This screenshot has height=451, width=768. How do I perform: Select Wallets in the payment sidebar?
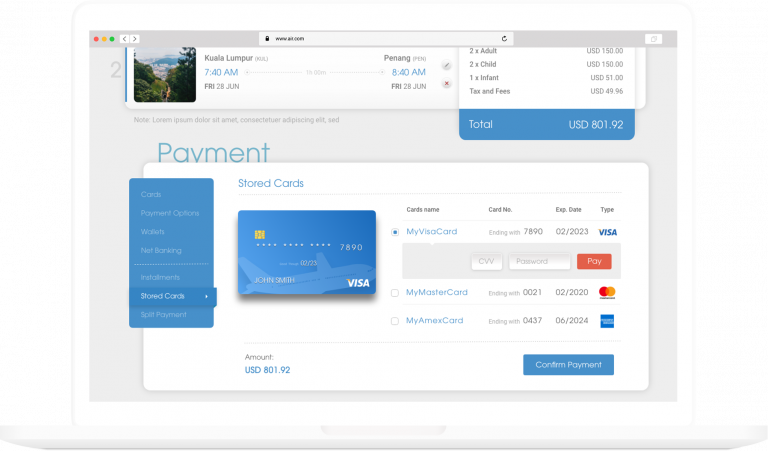tap(152, 232)
